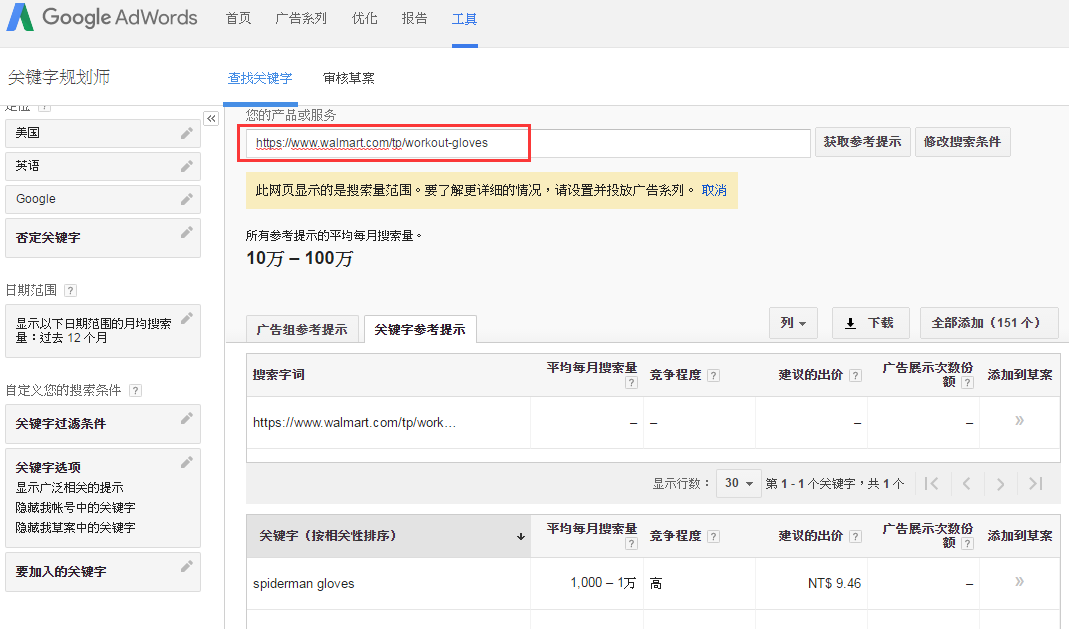Open help for 竞争程度 in search-term table
The image size is (1069, 629).
713,375
